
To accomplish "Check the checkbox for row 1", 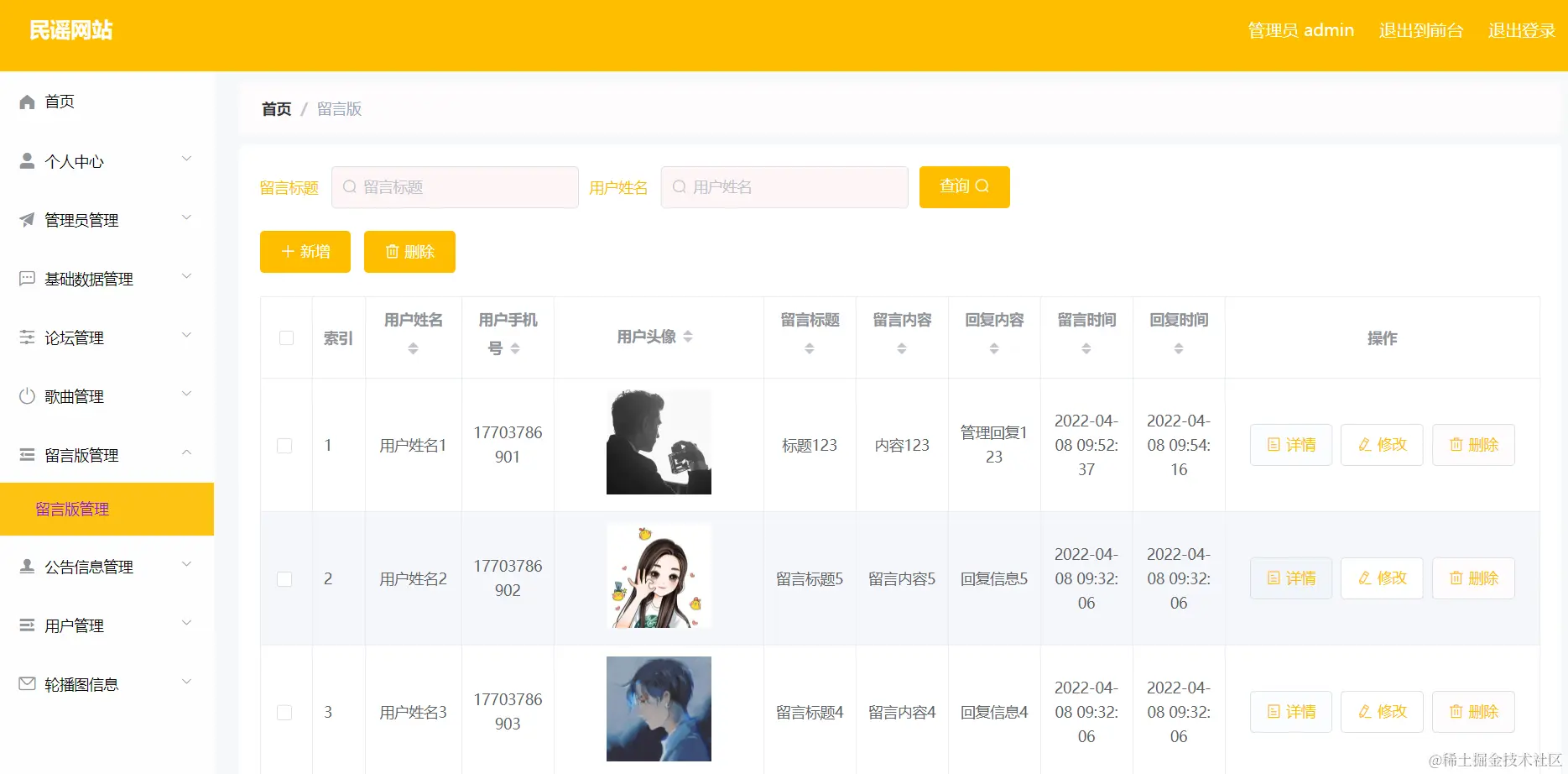I will pos(284,446).
